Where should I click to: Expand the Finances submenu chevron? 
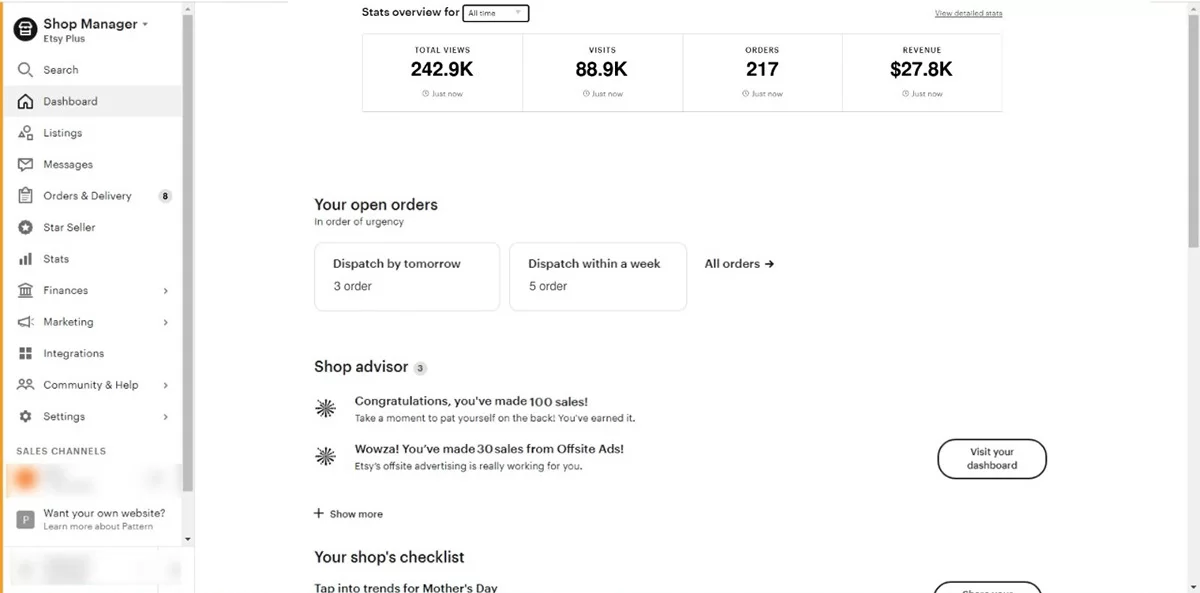tap(166, 291)
